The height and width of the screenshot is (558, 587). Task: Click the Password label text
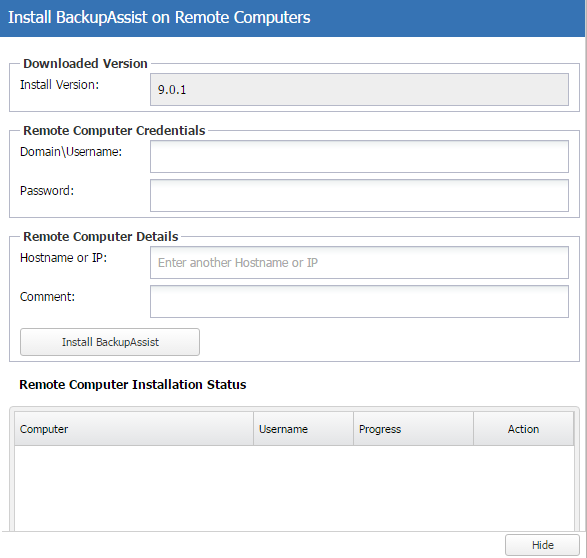point(47,190)
